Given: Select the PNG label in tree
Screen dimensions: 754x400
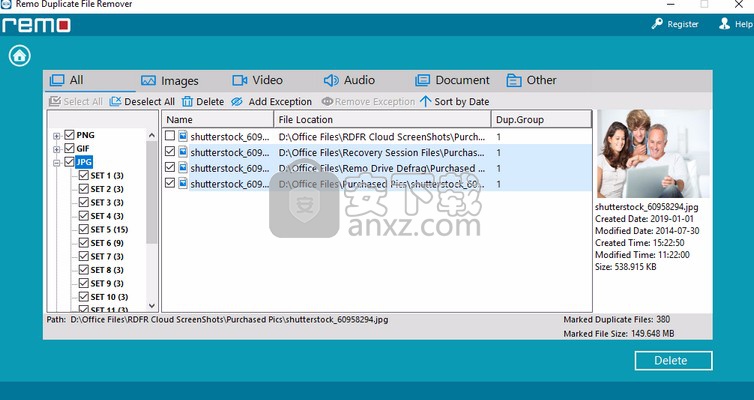Looking at the screenshot, I should tap(85, 135).
